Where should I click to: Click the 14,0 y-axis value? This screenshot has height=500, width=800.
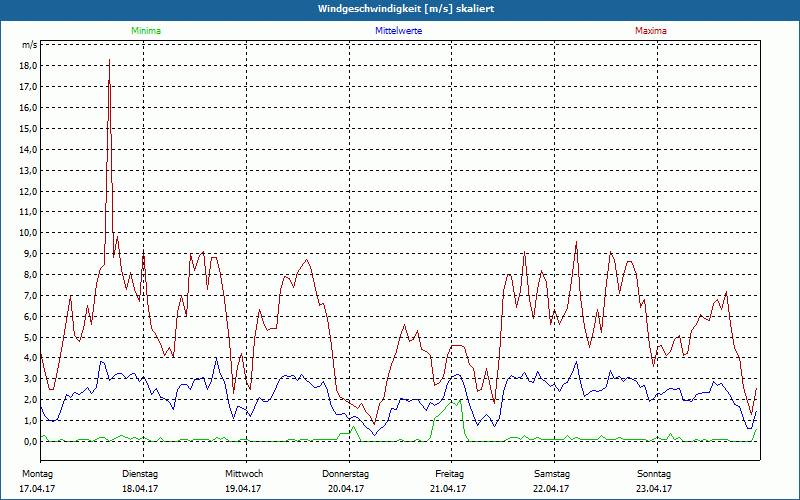pyautogui.click(x=28, y=149)
